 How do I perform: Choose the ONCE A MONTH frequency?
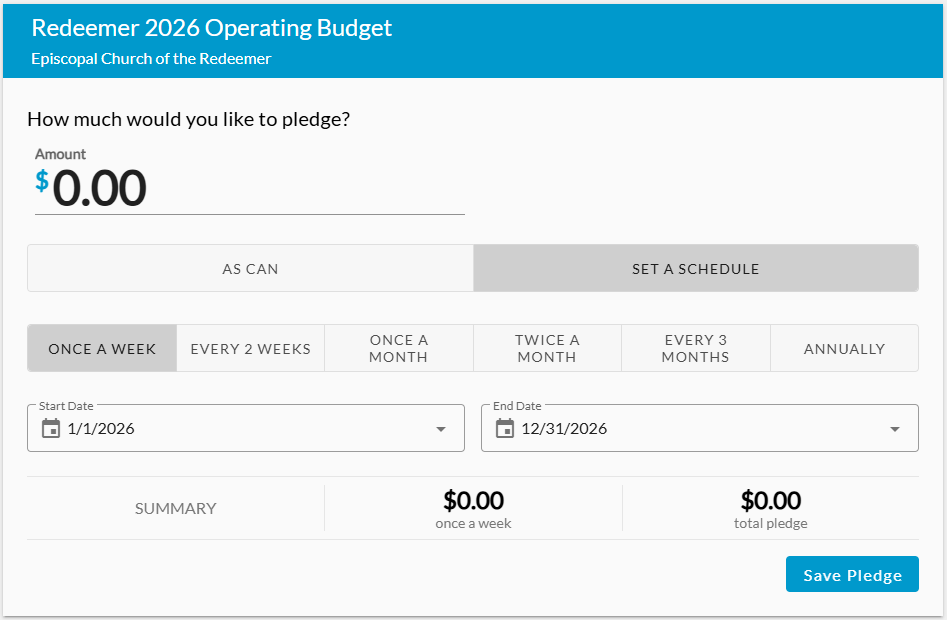tap(398, 349)
